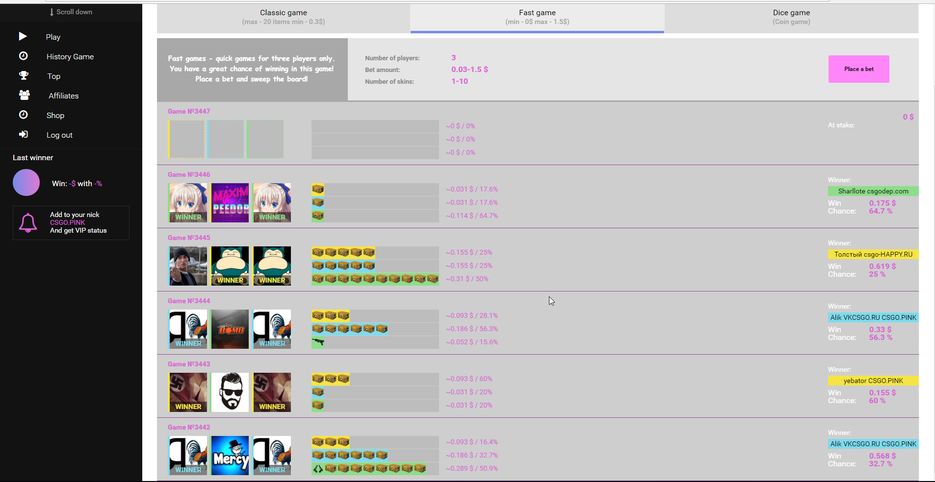
Task: Click the 0.568 $ win amount
Action: click(883, 456)
